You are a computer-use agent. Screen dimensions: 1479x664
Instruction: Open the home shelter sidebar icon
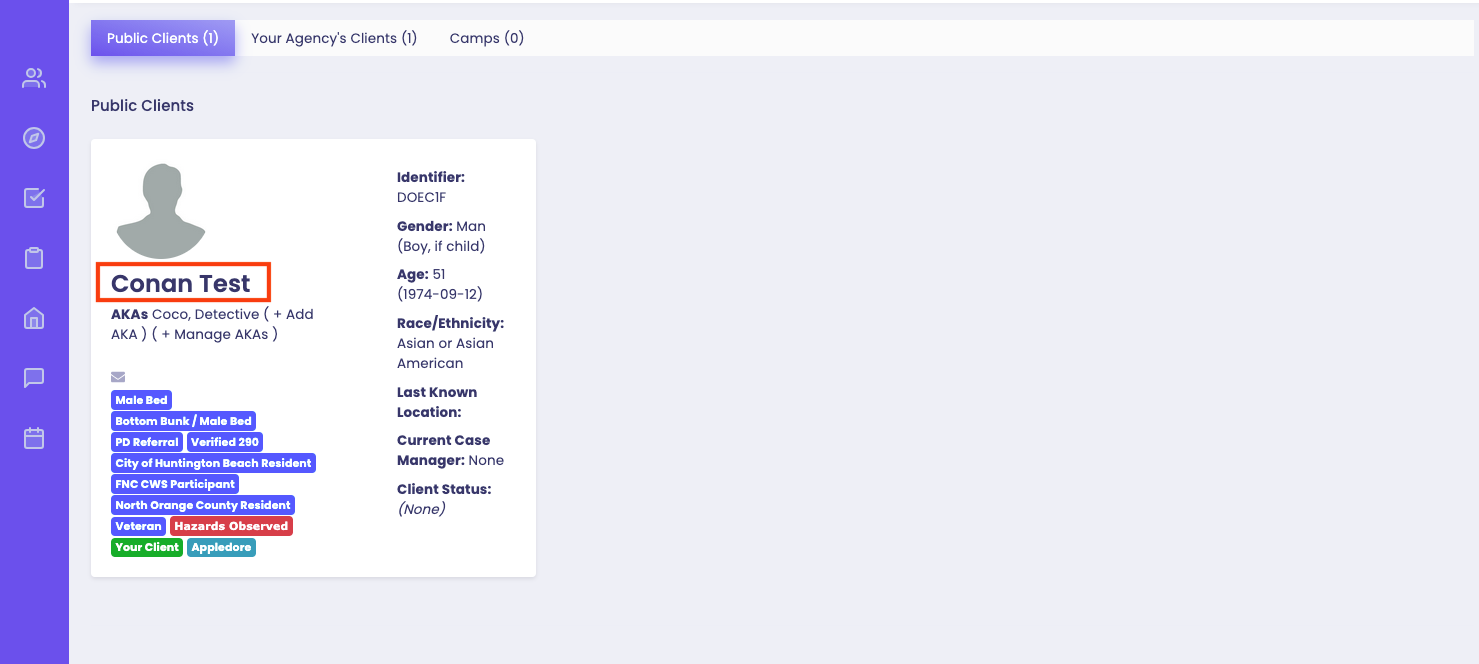(34, 318)
